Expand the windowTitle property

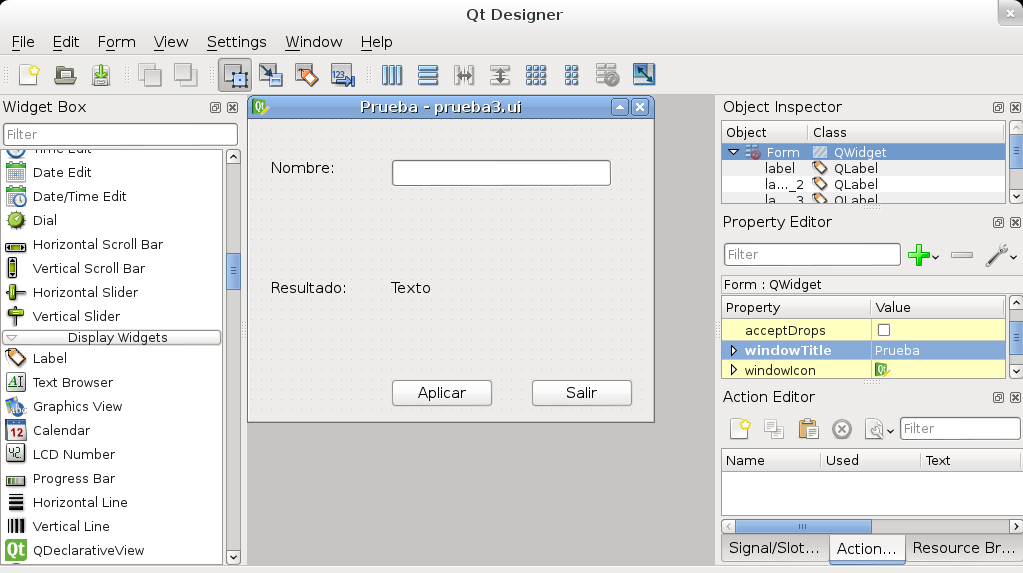[733, 350]
